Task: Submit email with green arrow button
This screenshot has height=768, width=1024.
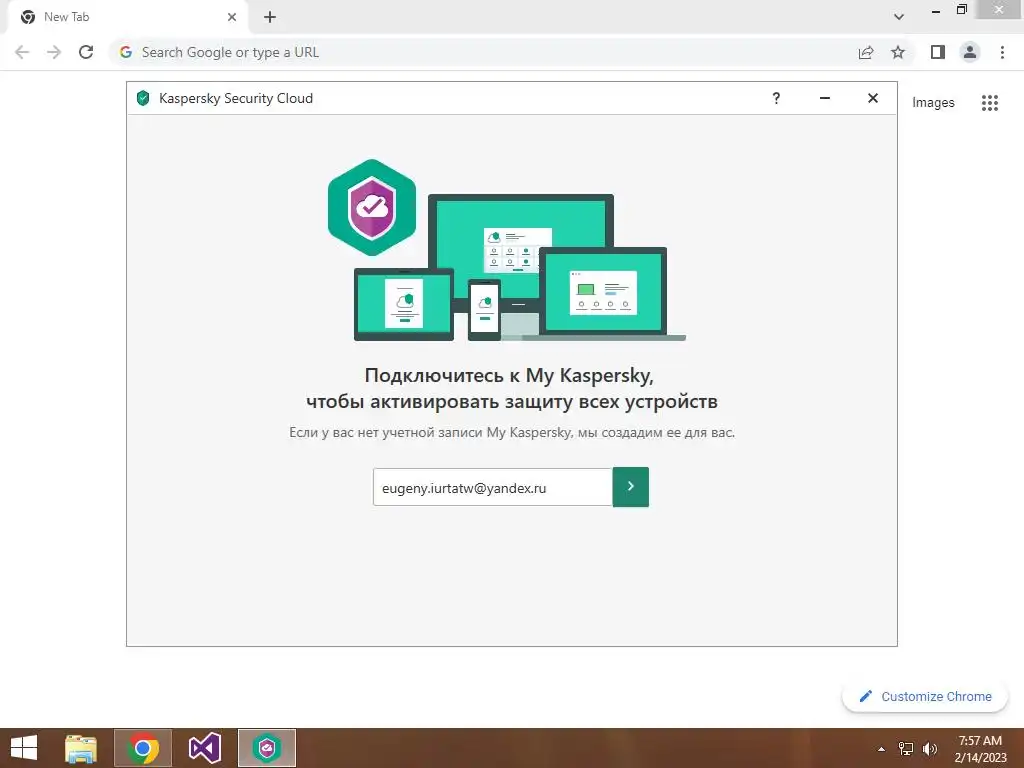Action: coord(630,487)
